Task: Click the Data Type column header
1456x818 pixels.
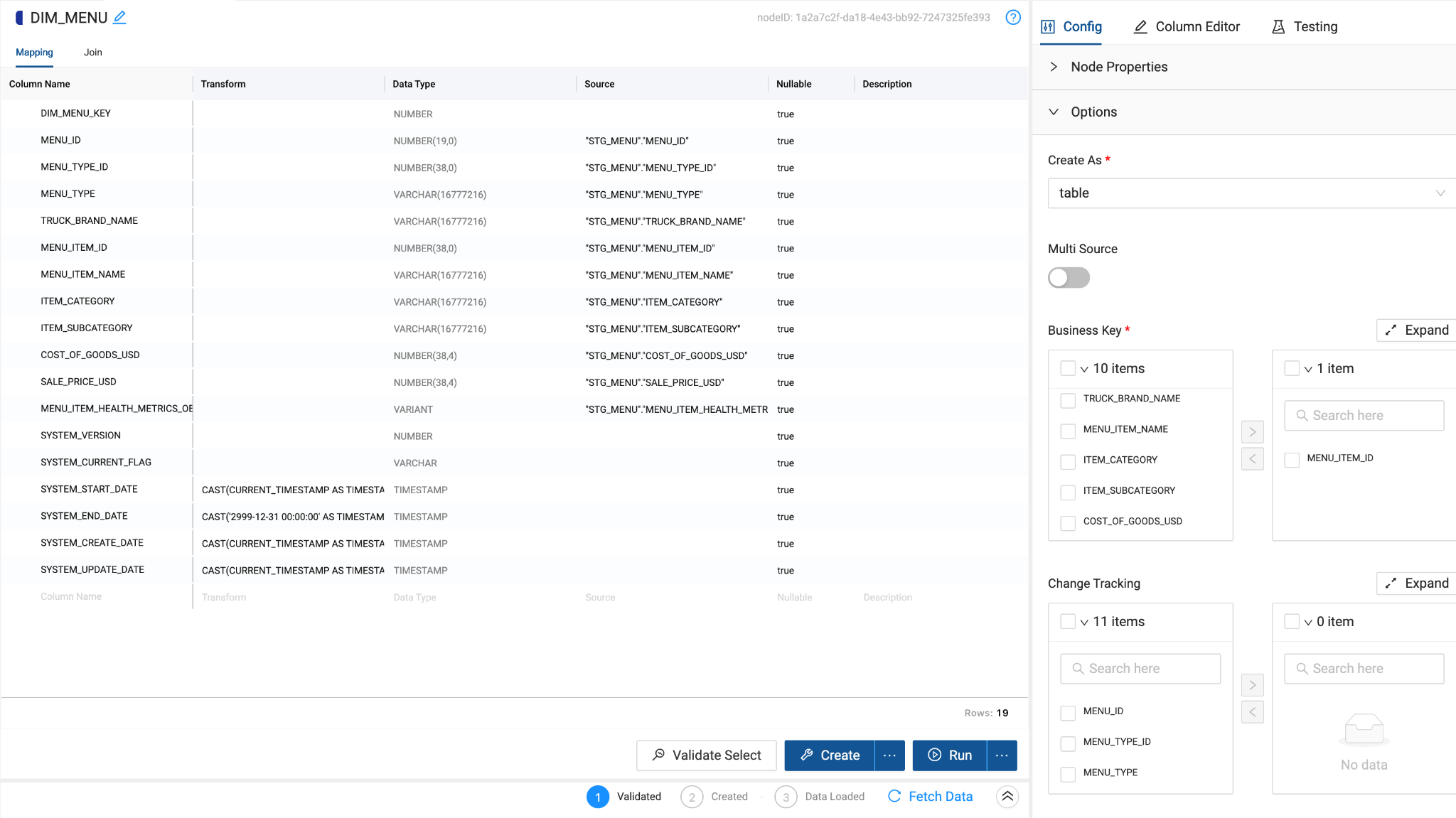Action: (x=414, y=84)
